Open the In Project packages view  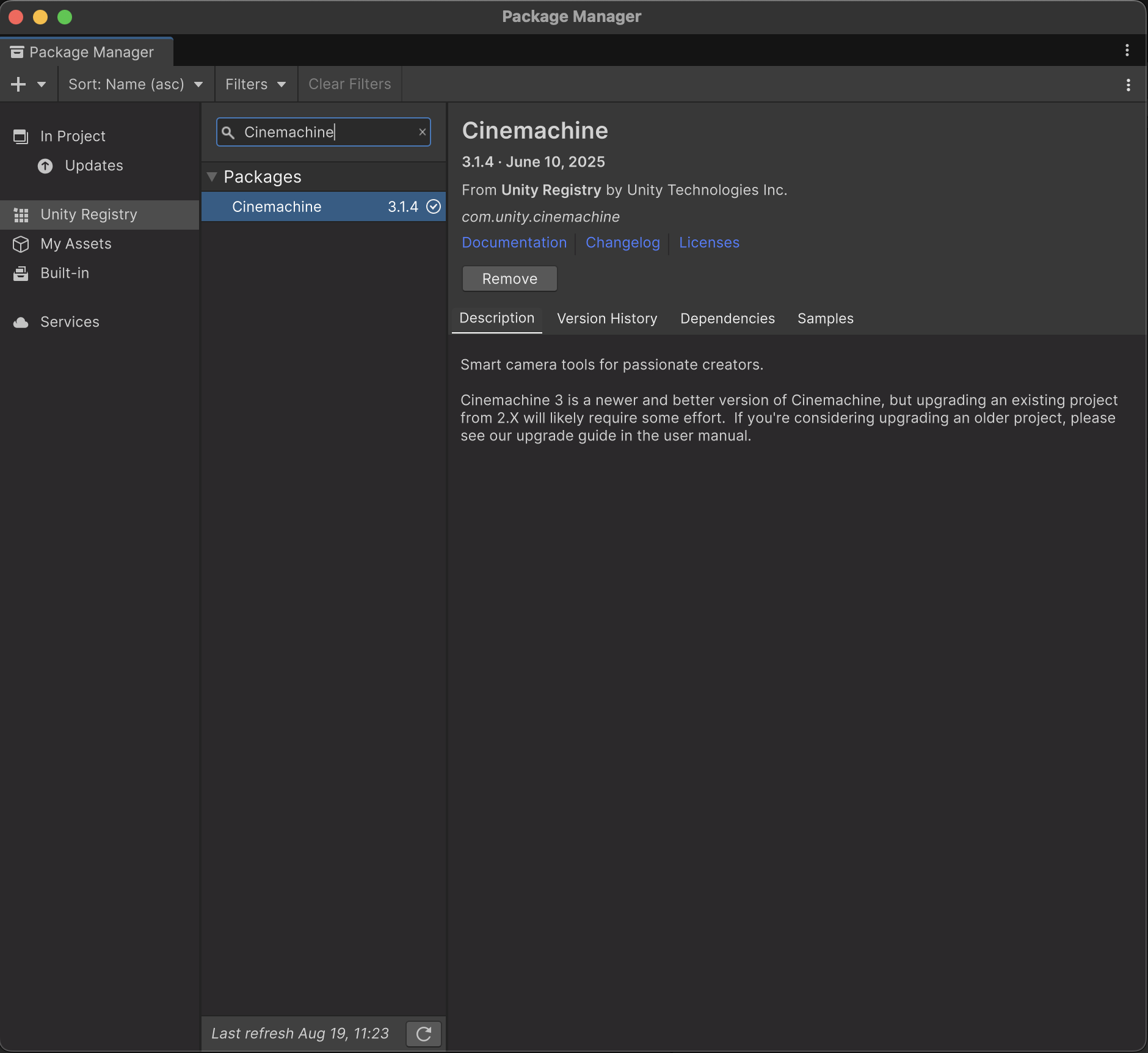point(73,136)
